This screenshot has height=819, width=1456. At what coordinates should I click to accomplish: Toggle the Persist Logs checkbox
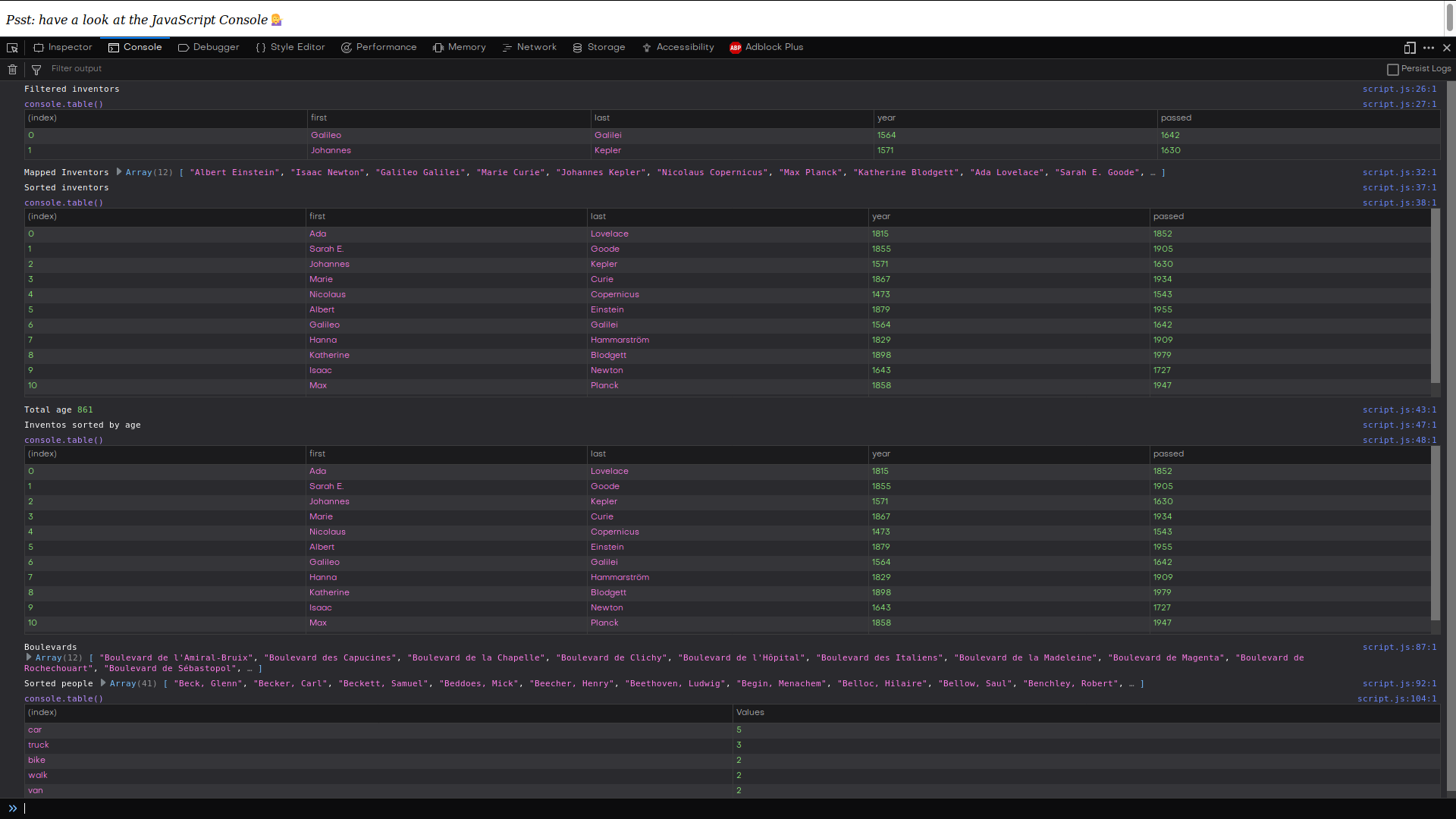click(x=1392, y=68)
